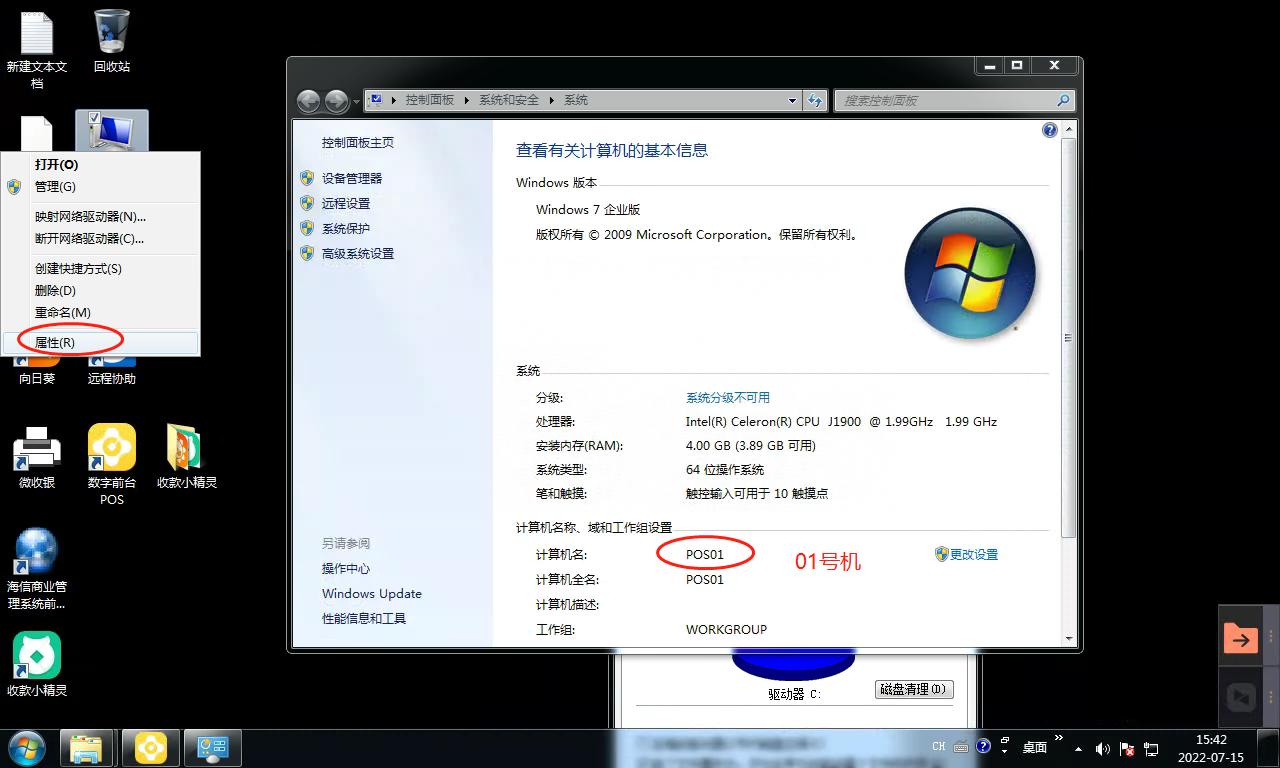Choose 创建快捷方式(S) from context menu
This screenshot has height=768, width=1280.
pos(100,268)
